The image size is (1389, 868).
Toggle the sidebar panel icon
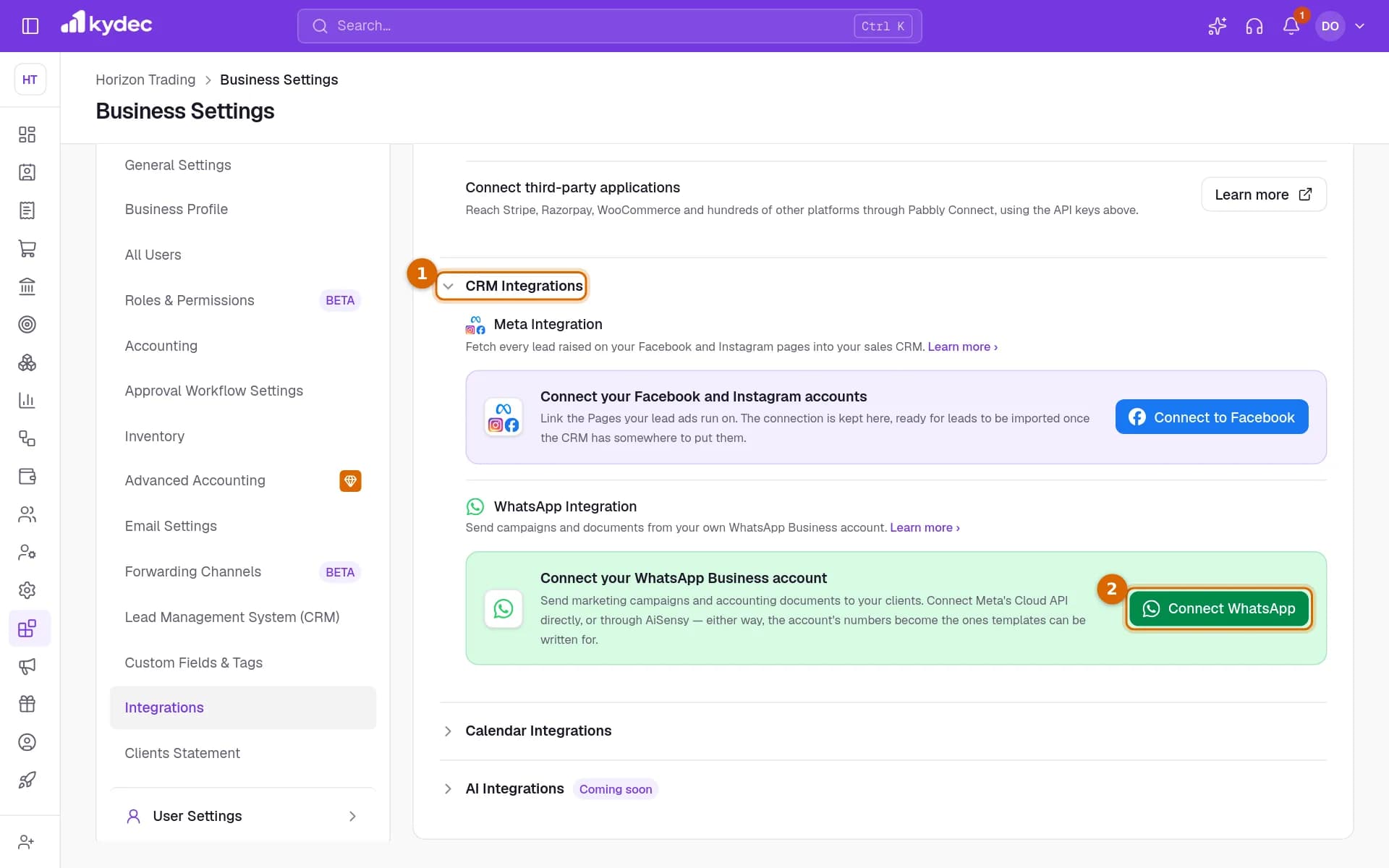(30, 26)
